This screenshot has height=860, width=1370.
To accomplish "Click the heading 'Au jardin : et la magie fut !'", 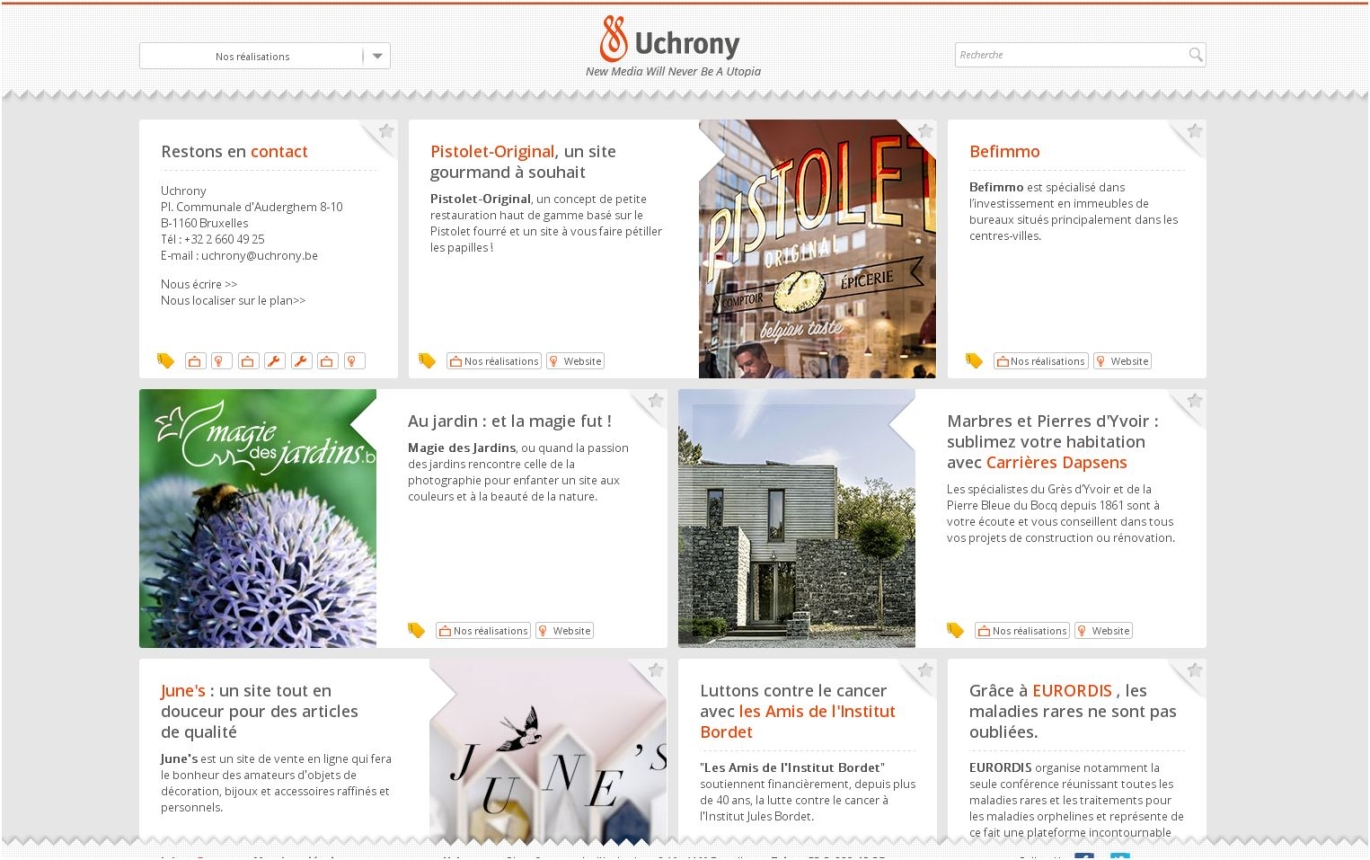I will 510,421.
